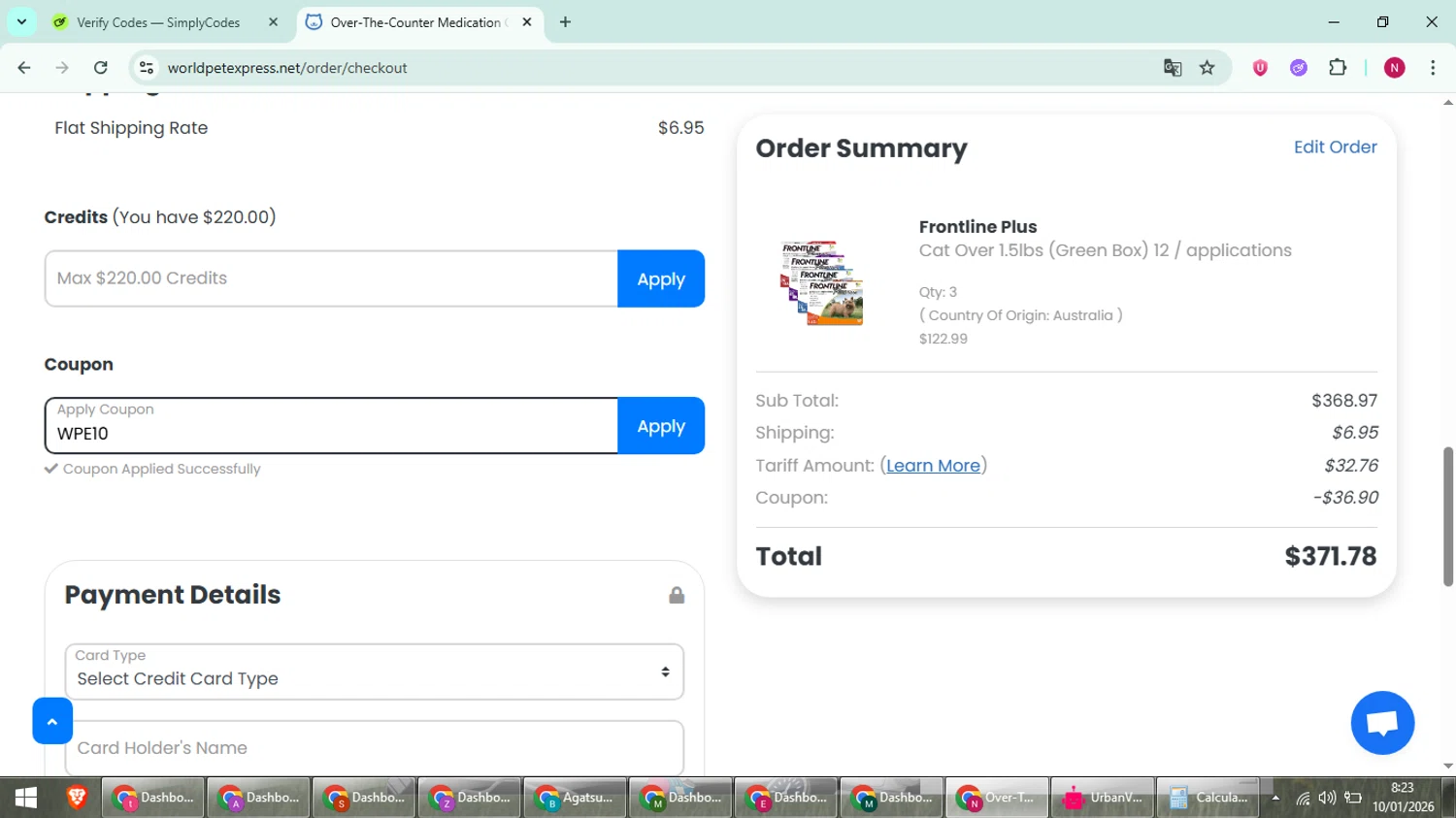Click the Coupon discount -$36.90

click(1345, 498)
